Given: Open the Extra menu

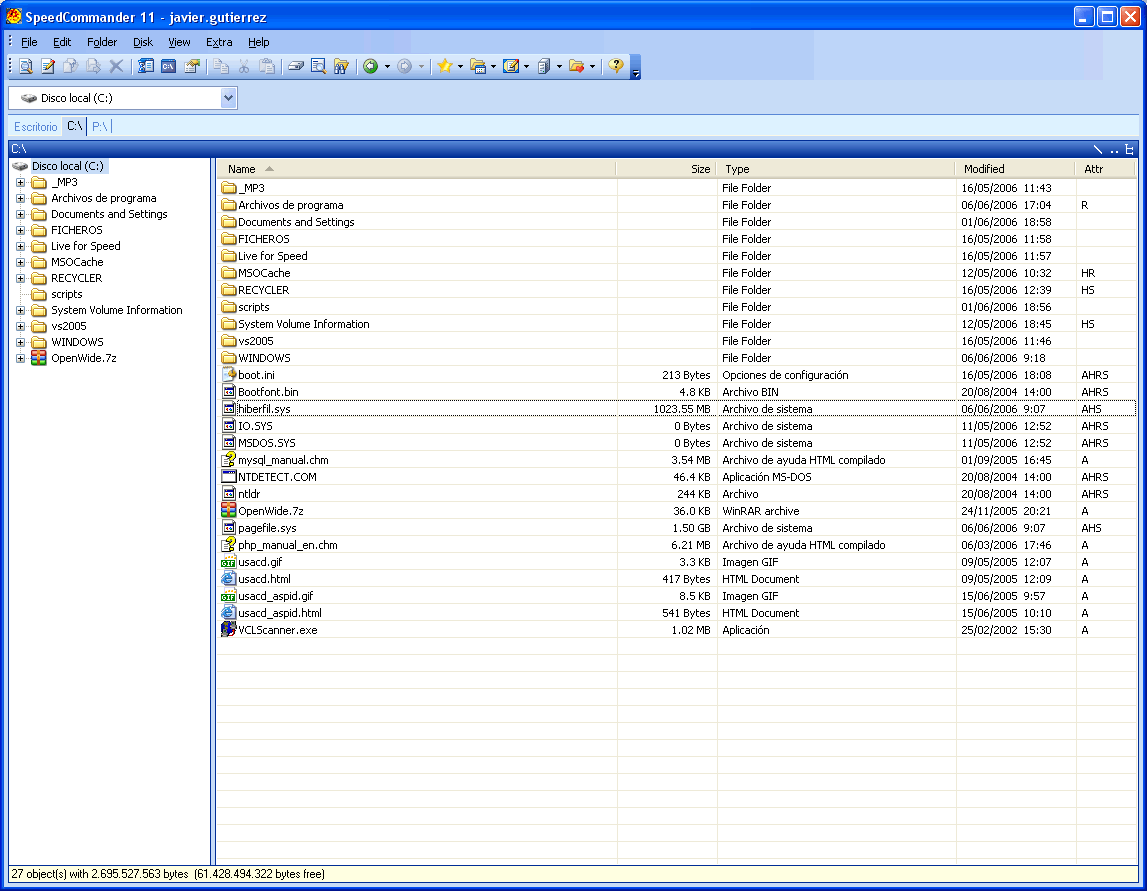Looking at the screenshot, I should point(219,42).
